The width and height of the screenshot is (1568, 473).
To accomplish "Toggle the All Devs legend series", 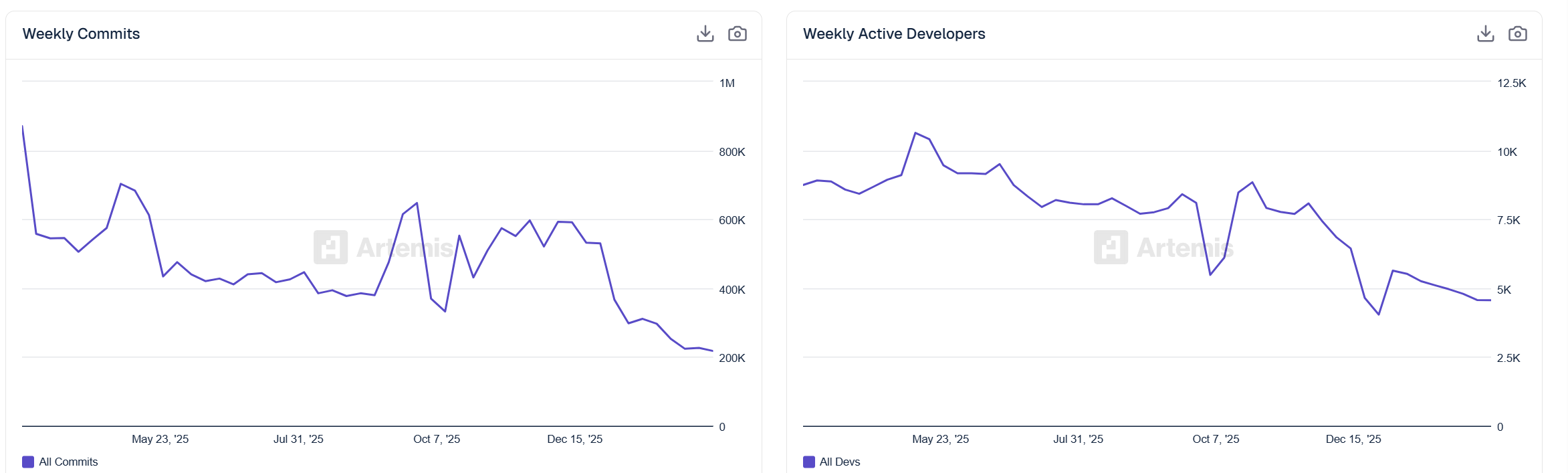I will tap(840, 462).
